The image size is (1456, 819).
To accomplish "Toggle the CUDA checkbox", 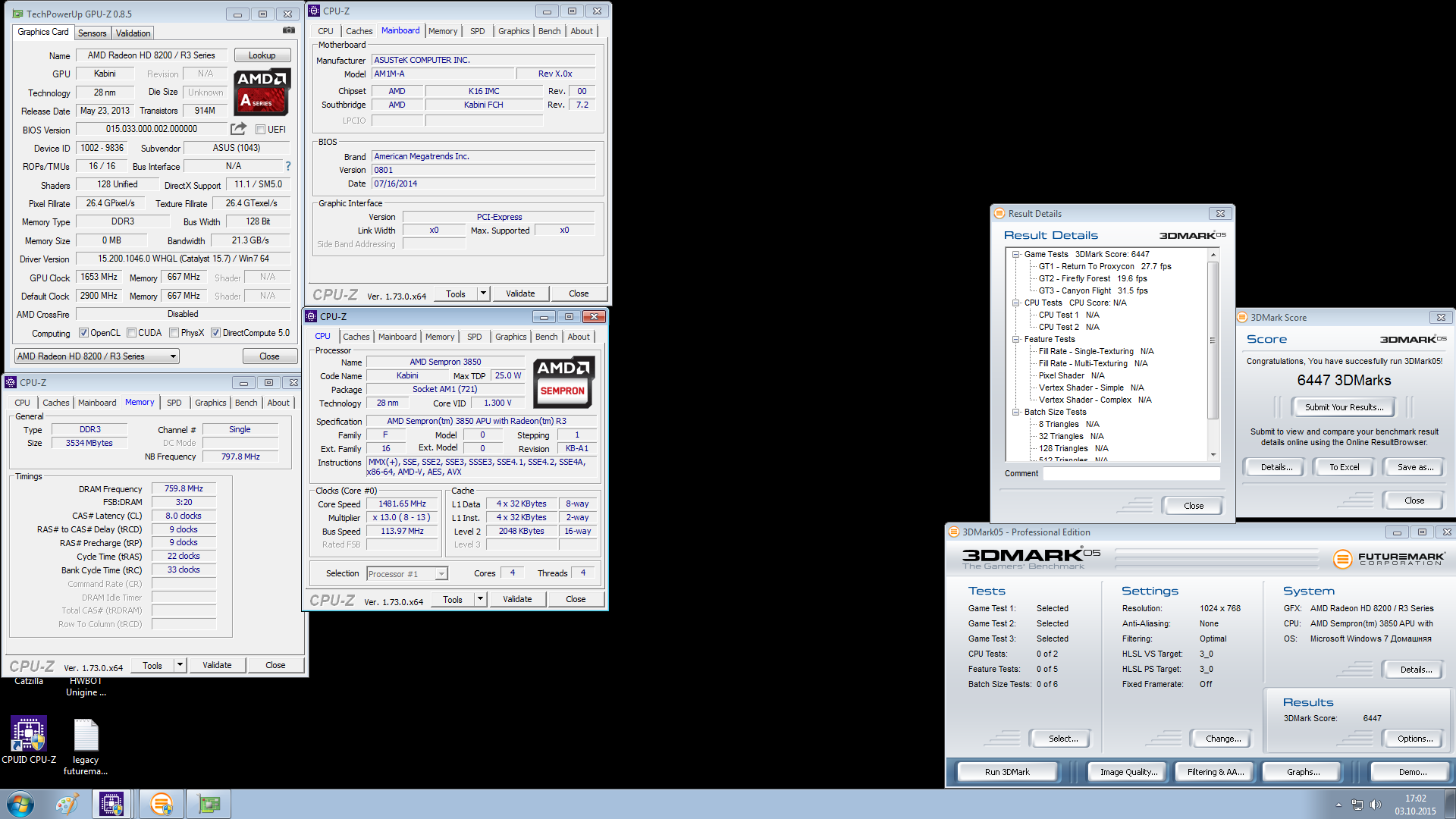I will 132,333.
